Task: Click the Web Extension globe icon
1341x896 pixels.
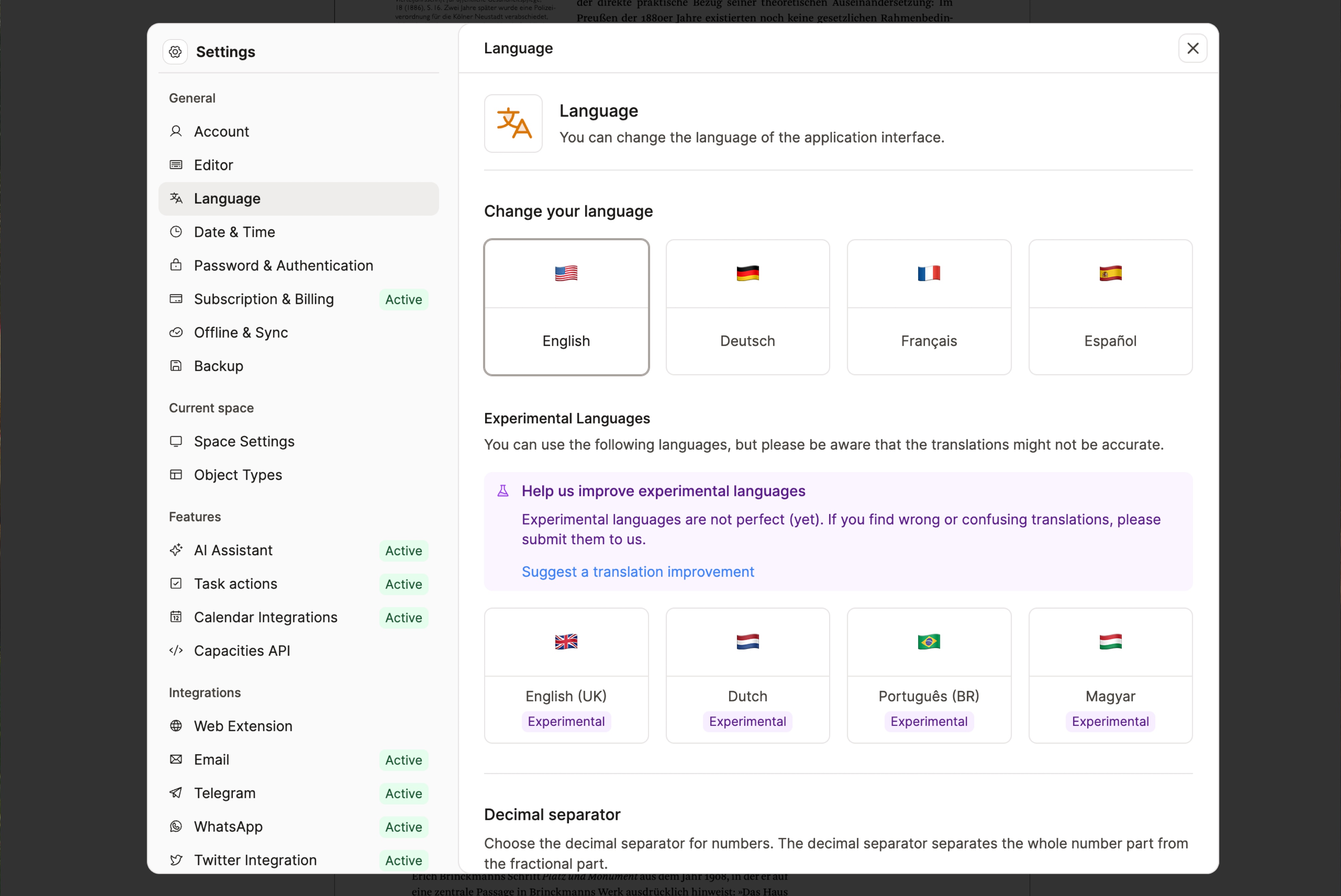Action: tap(176, 726)
